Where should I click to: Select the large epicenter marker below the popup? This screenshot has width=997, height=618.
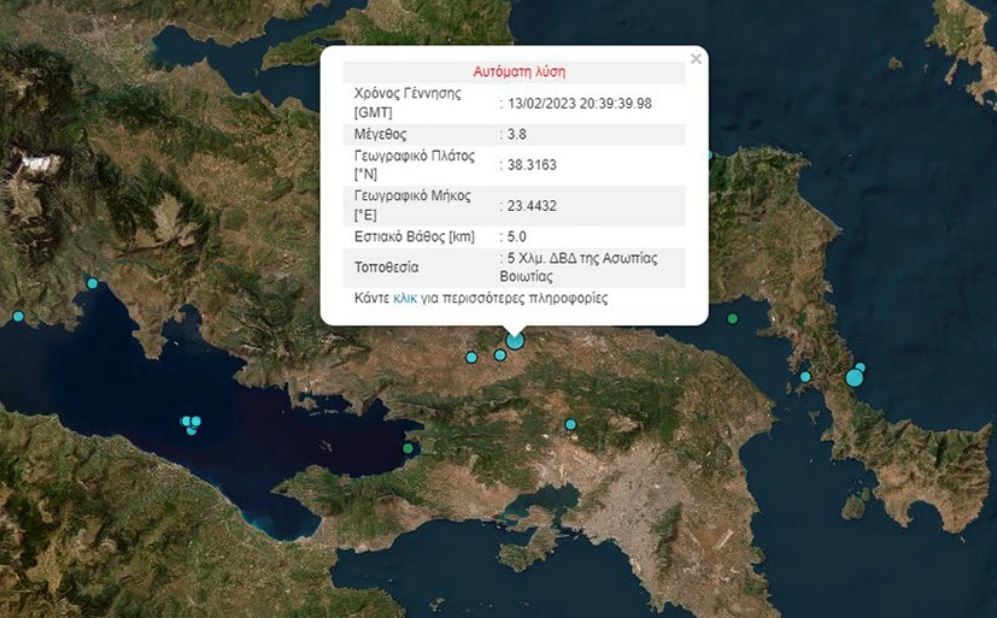(x=514, y=341)
